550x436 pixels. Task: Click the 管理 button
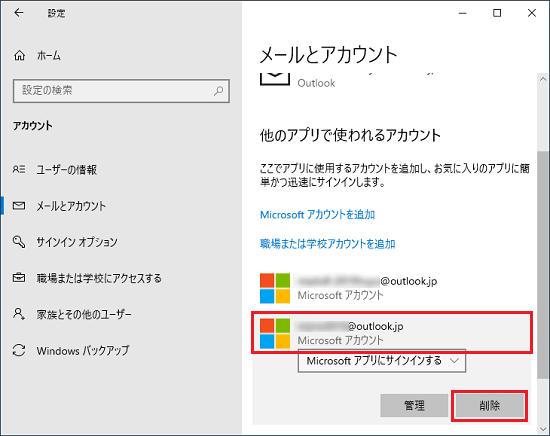click(x=414, y=405)
